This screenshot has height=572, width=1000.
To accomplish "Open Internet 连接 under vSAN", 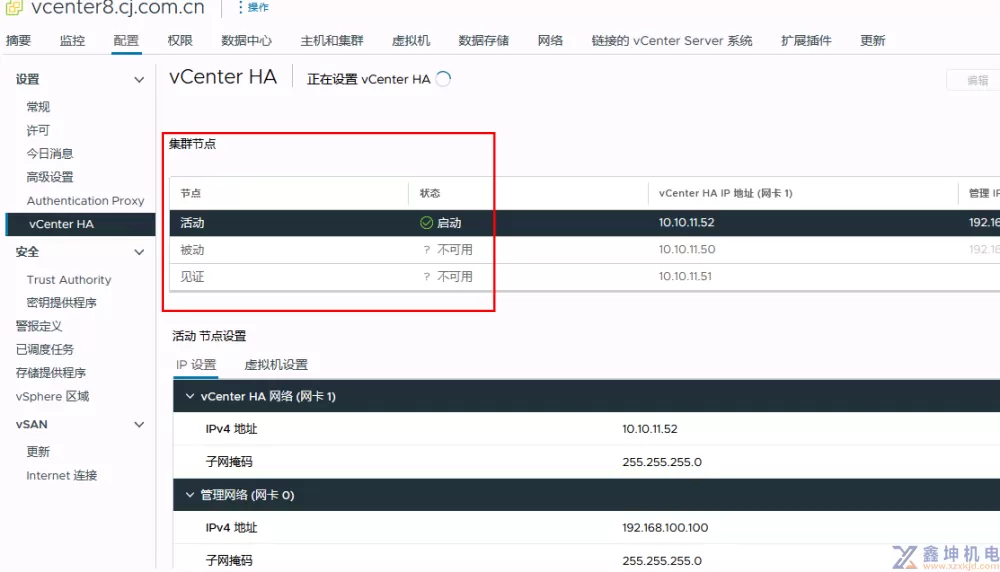I will (x=62, y=476).
